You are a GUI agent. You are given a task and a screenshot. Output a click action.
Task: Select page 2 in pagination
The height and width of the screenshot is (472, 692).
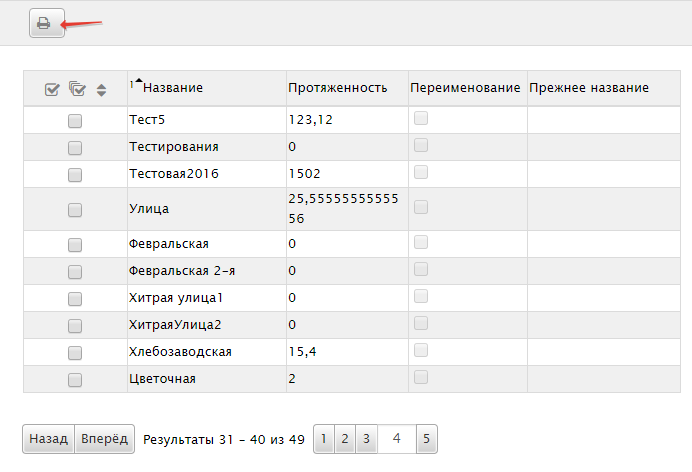click(345, 439)
